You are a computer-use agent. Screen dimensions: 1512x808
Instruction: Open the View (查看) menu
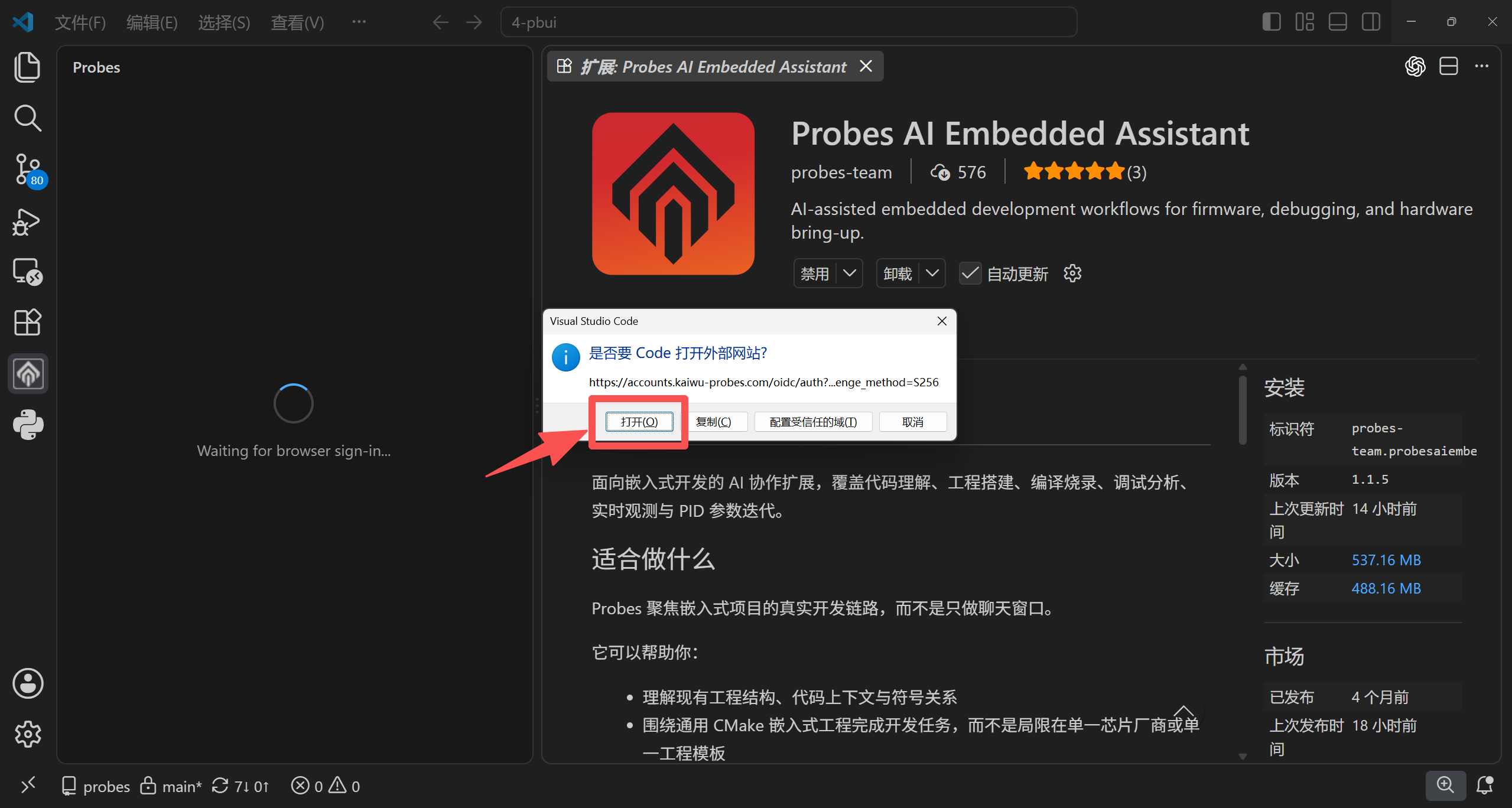click(297, 22)
